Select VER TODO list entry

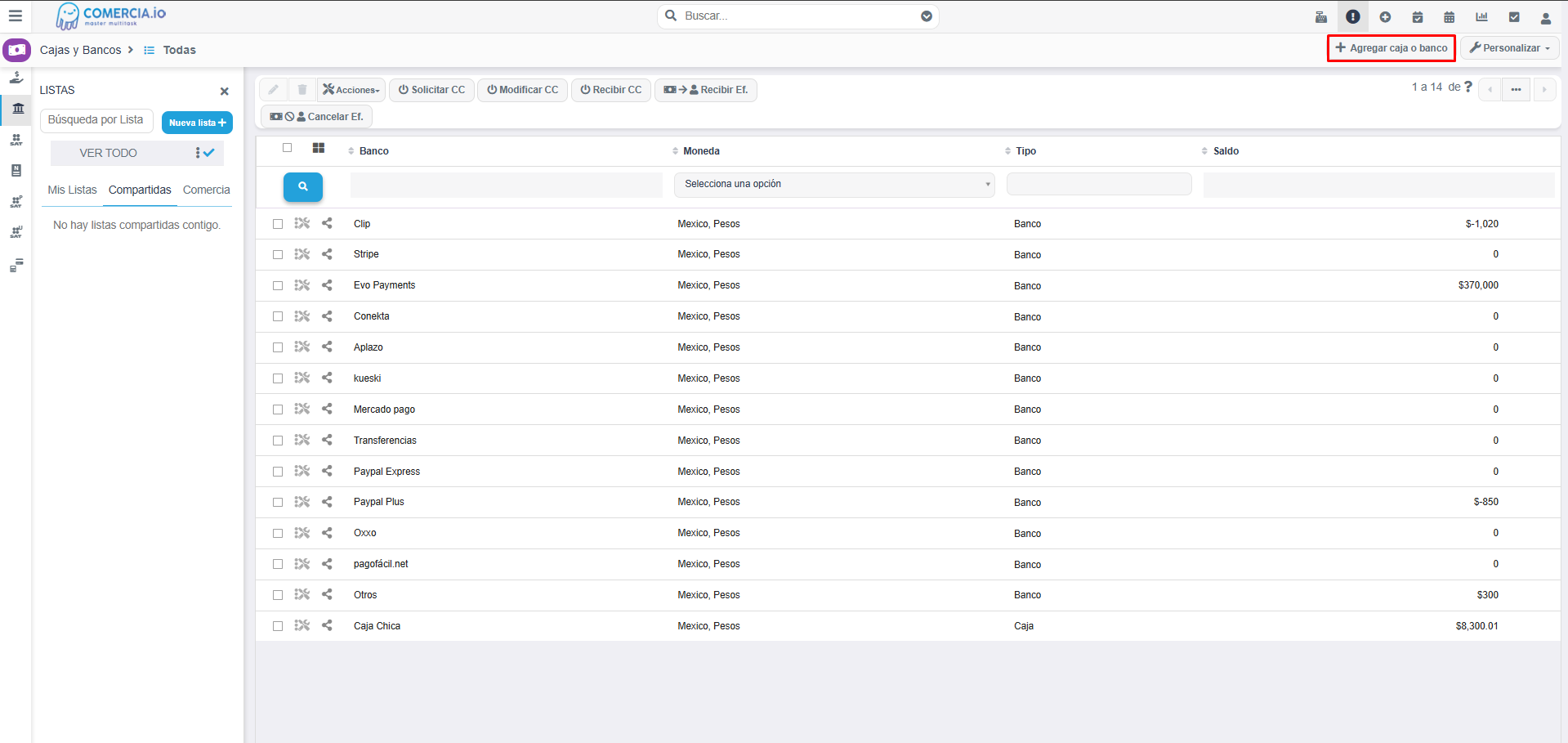click(137, 153)
